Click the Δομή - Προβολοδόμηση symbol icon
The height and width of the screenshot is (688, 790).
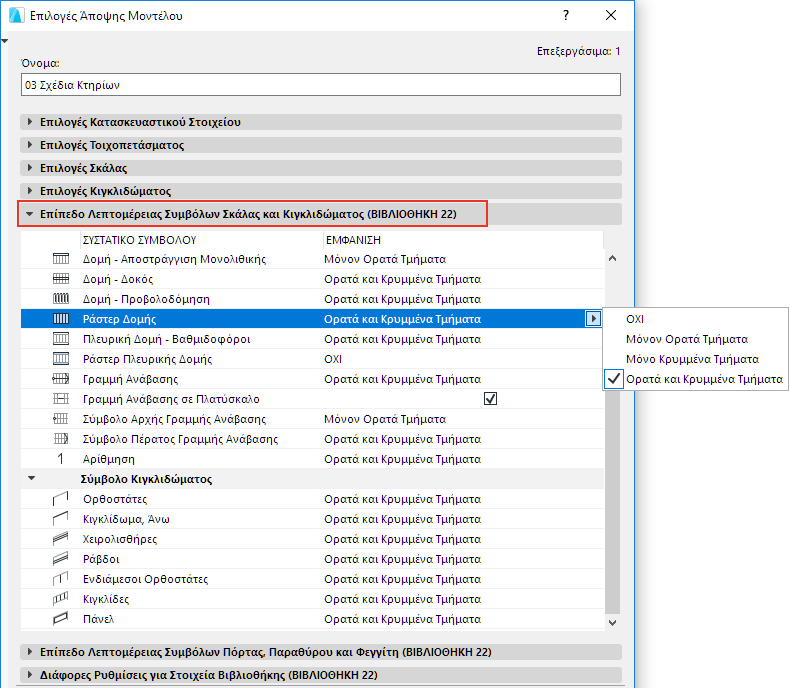coord(61,299)
